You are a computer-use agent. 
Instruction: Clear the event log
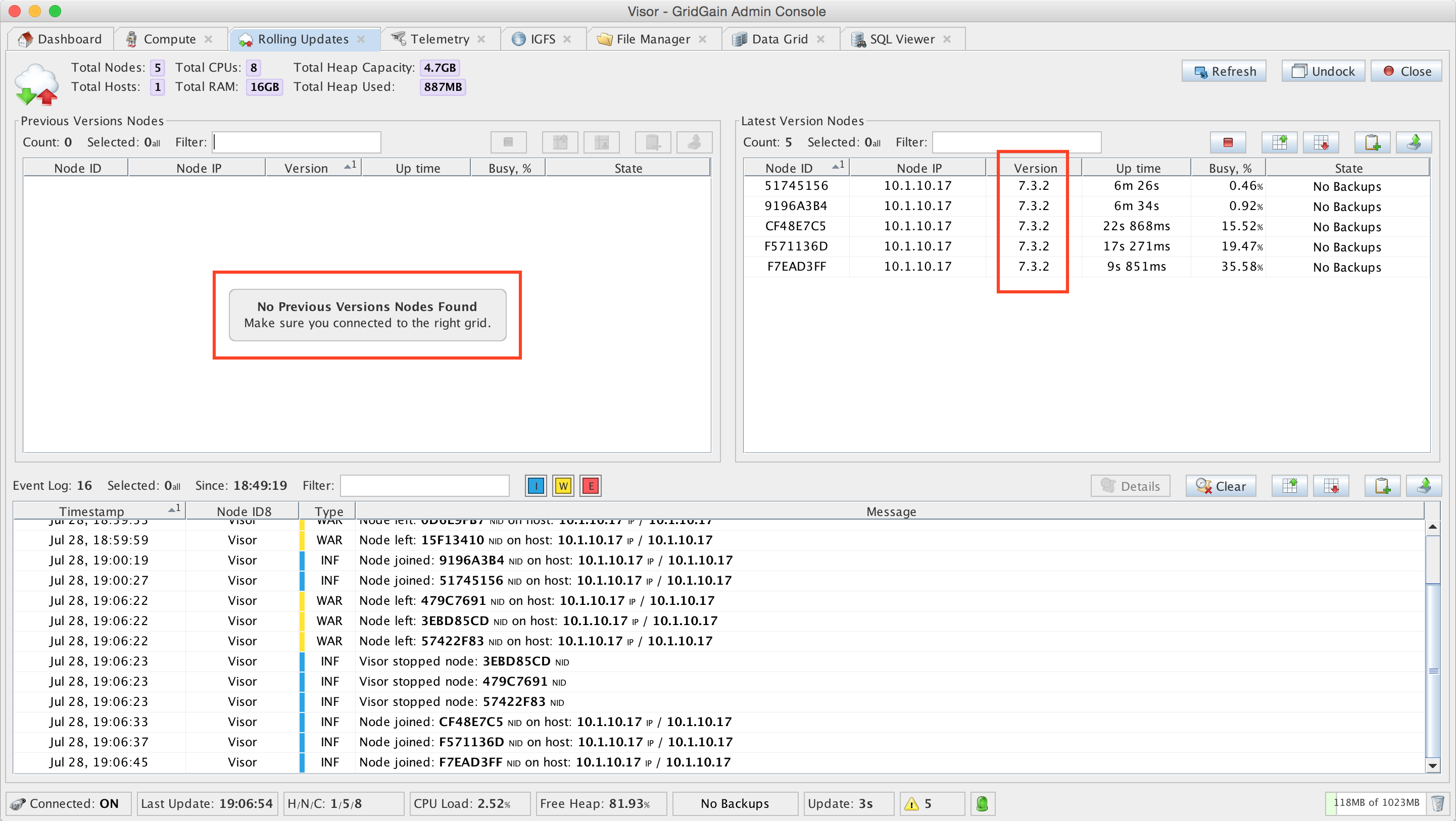1220,486
